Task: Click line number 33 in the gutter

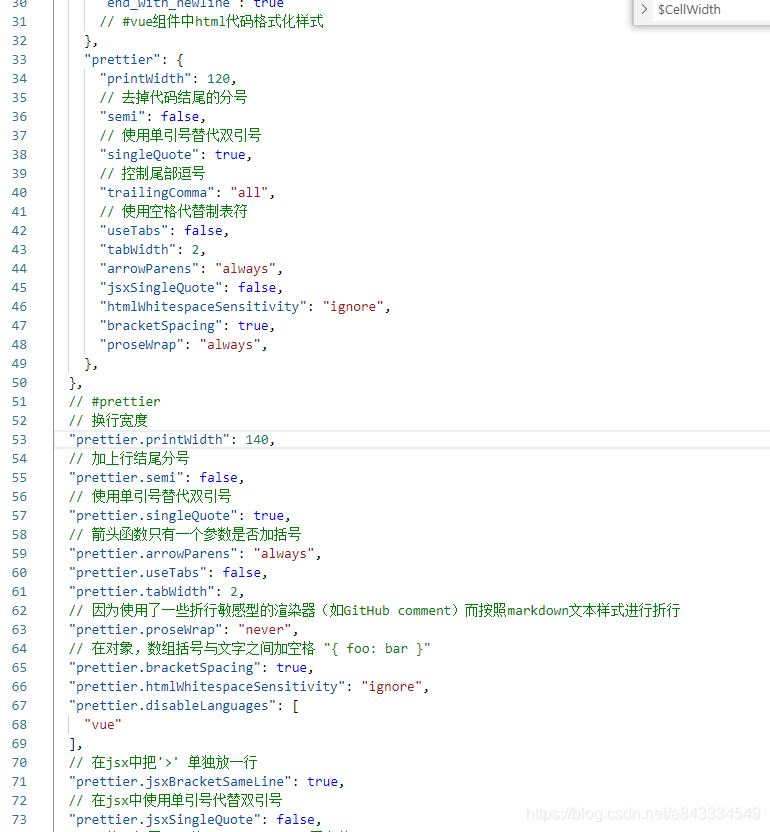Action: point(20,59)
